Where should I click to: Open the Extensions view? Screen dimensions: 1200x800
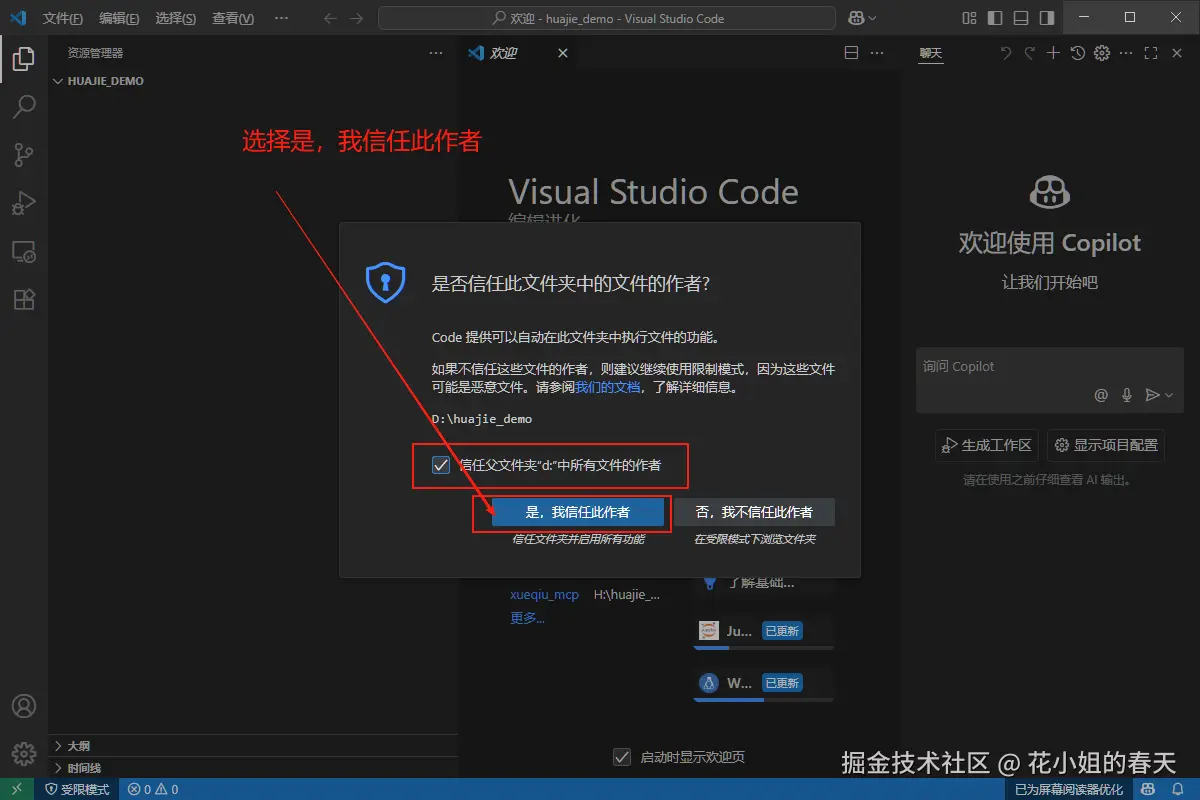pyautogui.click(x=24, y=299)
